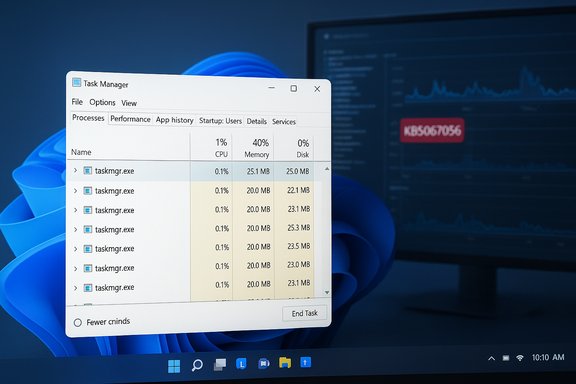Go to the Details tab

256,121
